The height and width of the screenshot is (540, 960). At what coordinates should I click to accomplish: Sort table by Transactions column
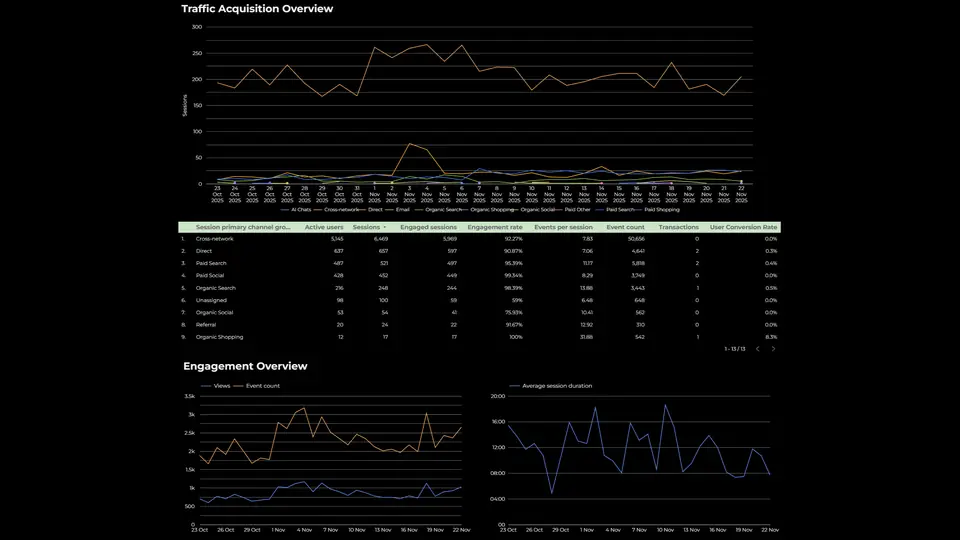click(678, 227)
